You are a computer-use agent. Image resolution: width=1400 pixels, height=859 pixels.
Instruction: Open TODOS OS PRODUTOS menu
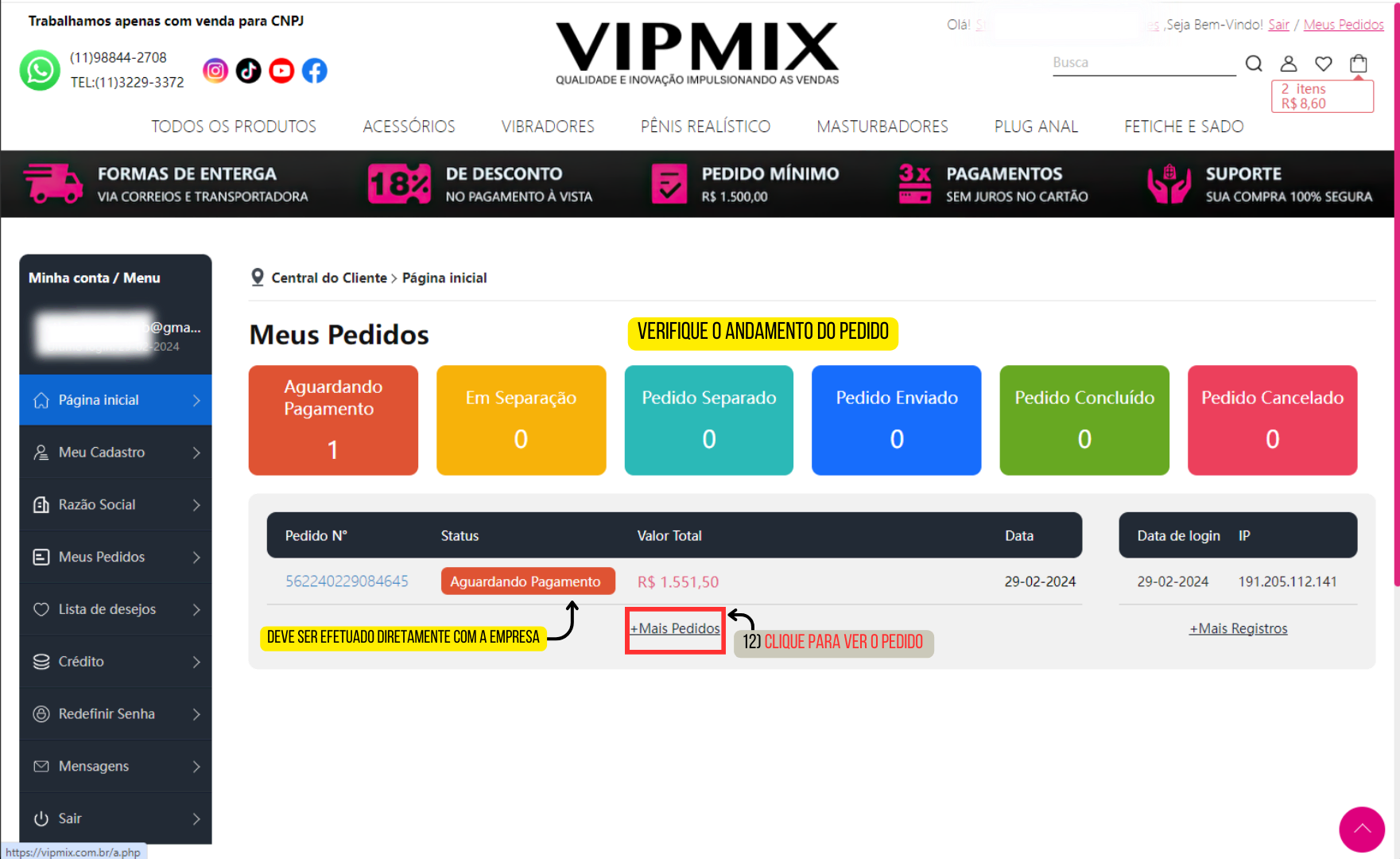coord(234,126)
